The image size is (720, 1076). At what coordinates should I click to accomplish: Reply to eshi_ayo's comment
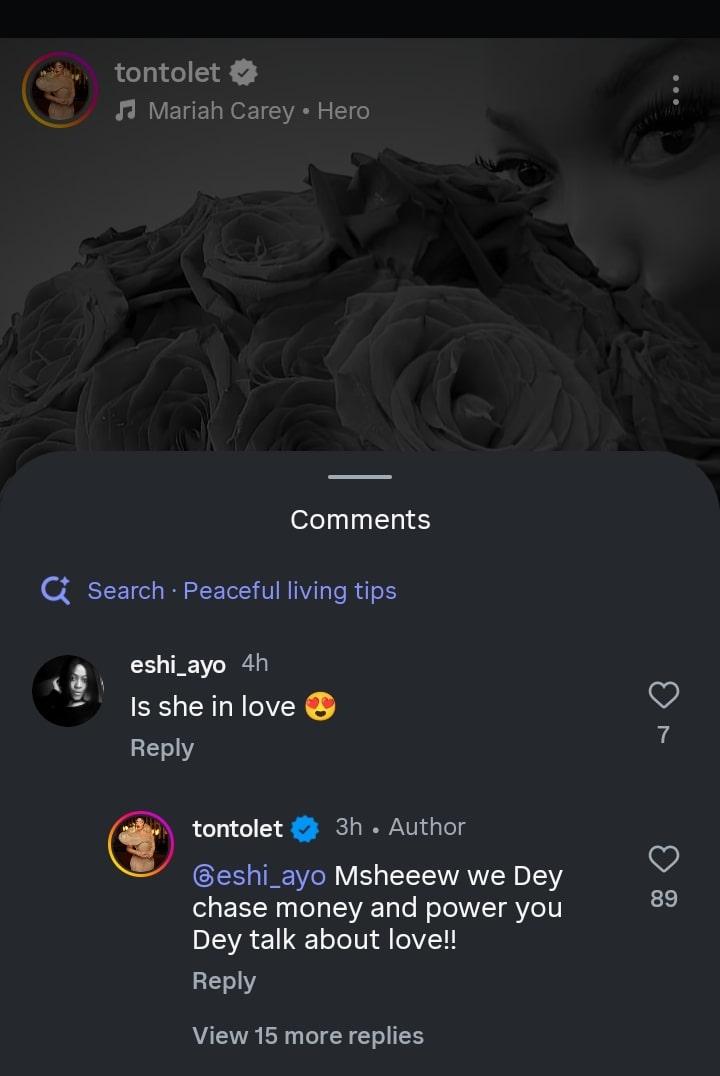coord(161,748)
